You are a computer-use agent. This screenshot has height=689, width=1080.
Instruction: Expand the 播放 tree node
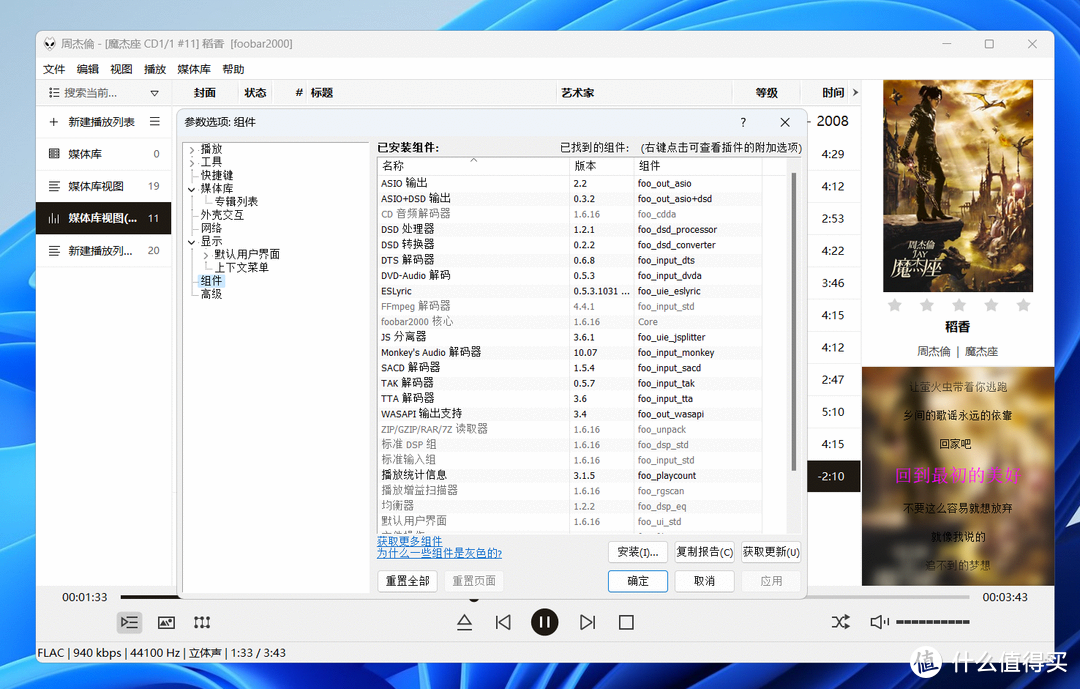click(x=191, y=150)
